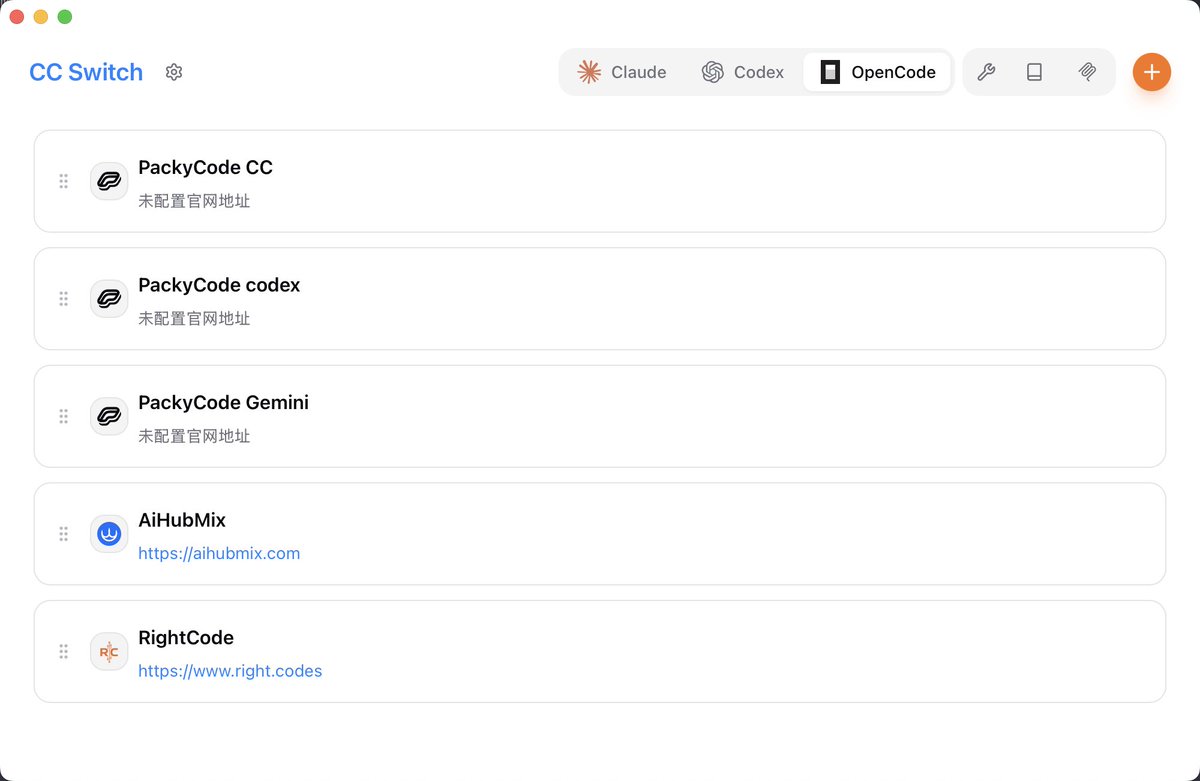Image resolution: width=1200 pixels, height=781 pixels.
Task: Open the book icon in toolbar
Action: (x=1035, y=72)
